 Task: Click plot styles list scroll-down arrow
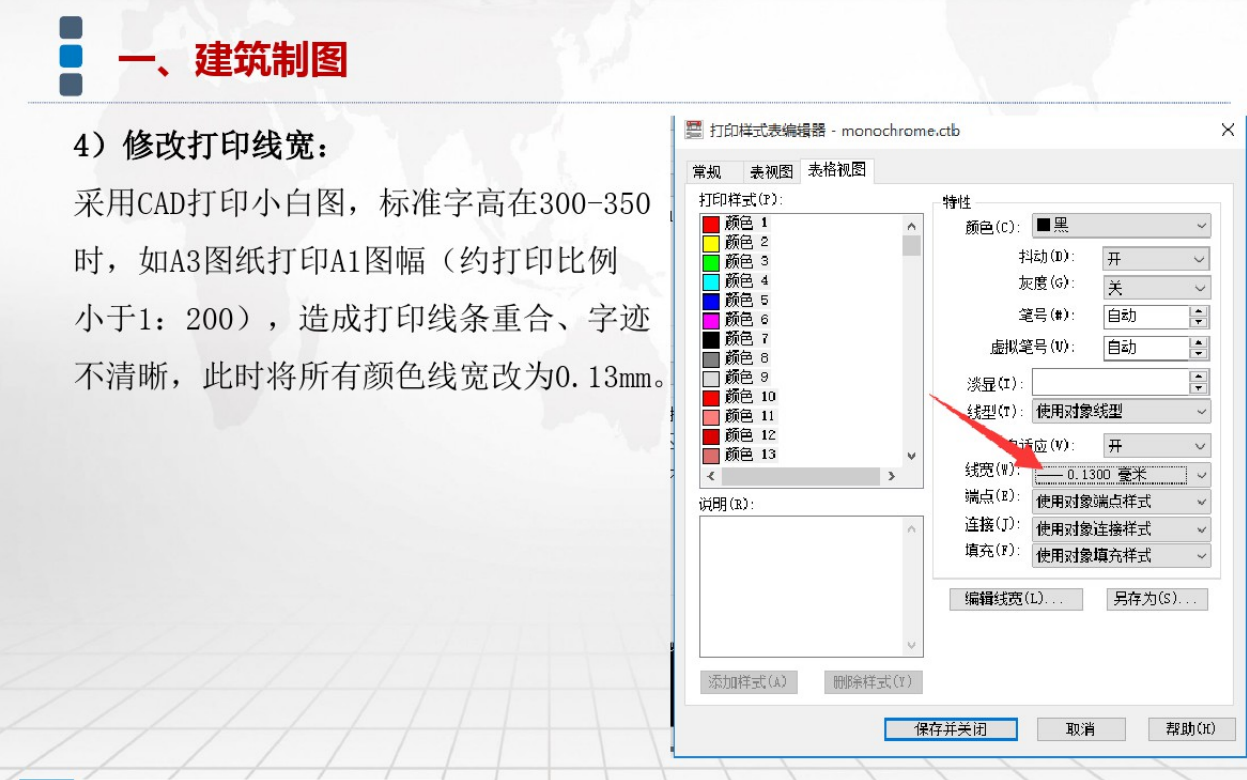(911, 456)
